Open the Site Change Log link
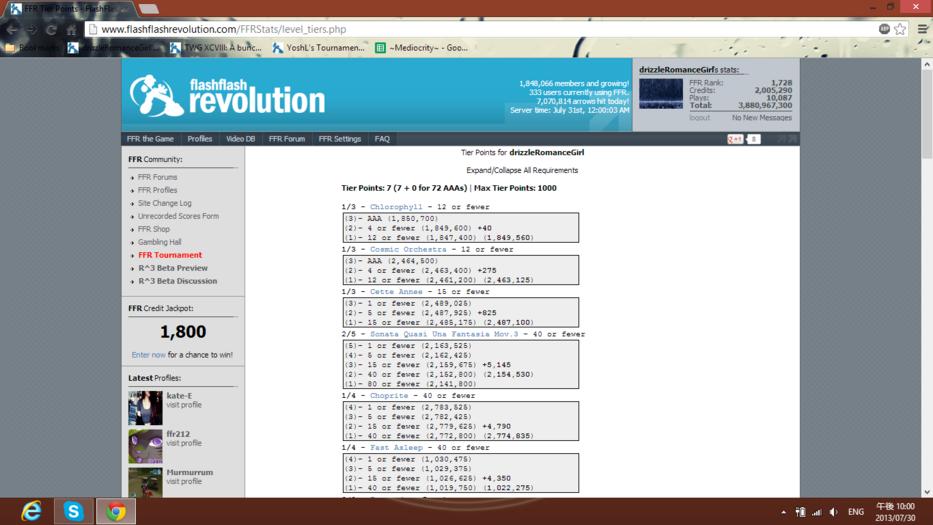Viewport: 933px width, 525px height. [x=164, y=204]
